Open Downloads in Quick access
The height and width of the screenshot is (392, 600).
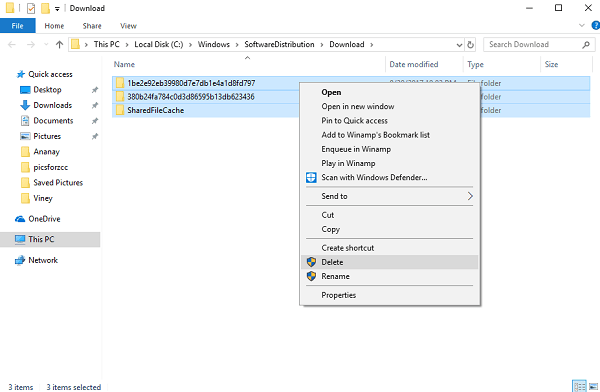click(x=52, y=105)
